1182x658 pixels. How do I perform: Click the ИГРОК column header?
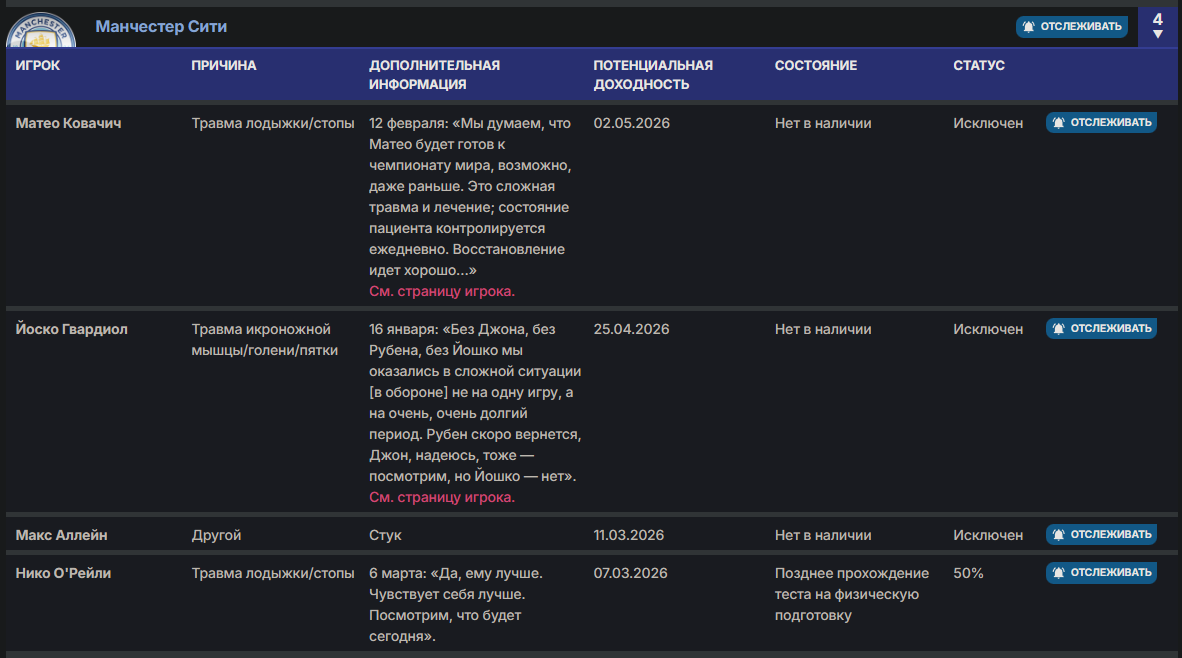(x=38, y=66)
